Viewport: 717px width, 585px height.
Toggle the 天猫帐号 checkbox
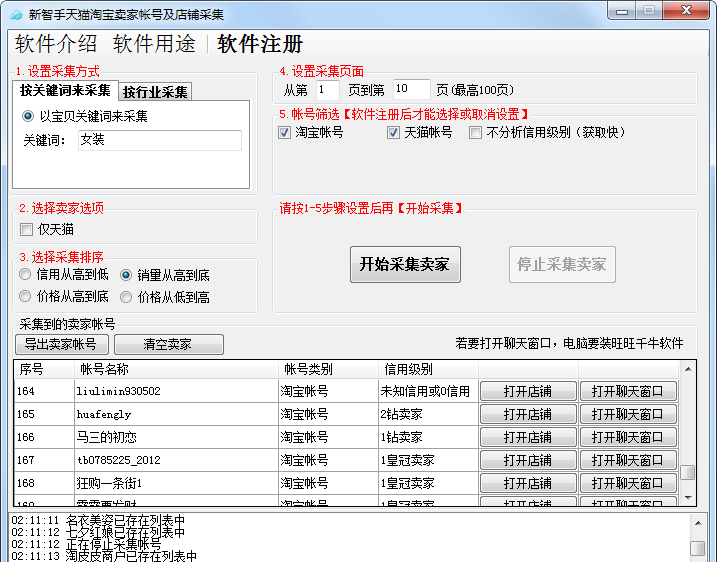[393, 133]
